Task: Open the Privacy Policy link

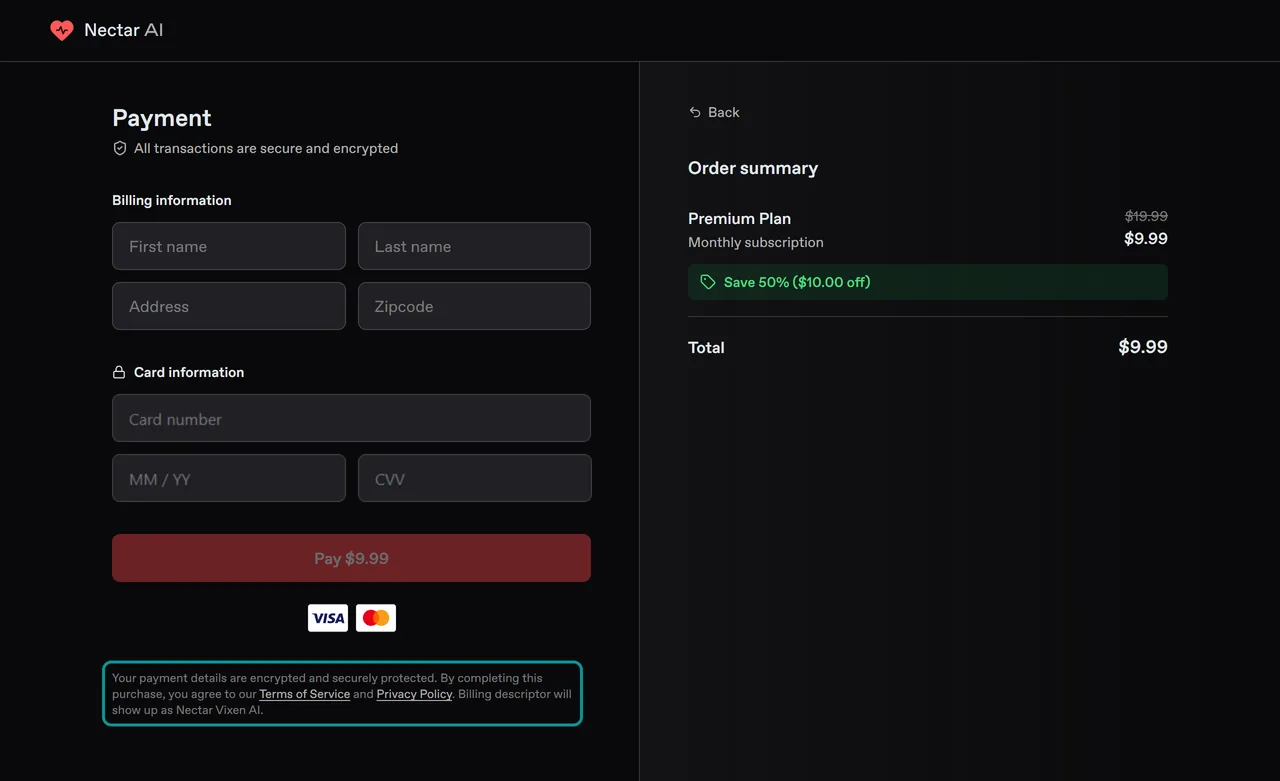Action: (x=414, y=694)
